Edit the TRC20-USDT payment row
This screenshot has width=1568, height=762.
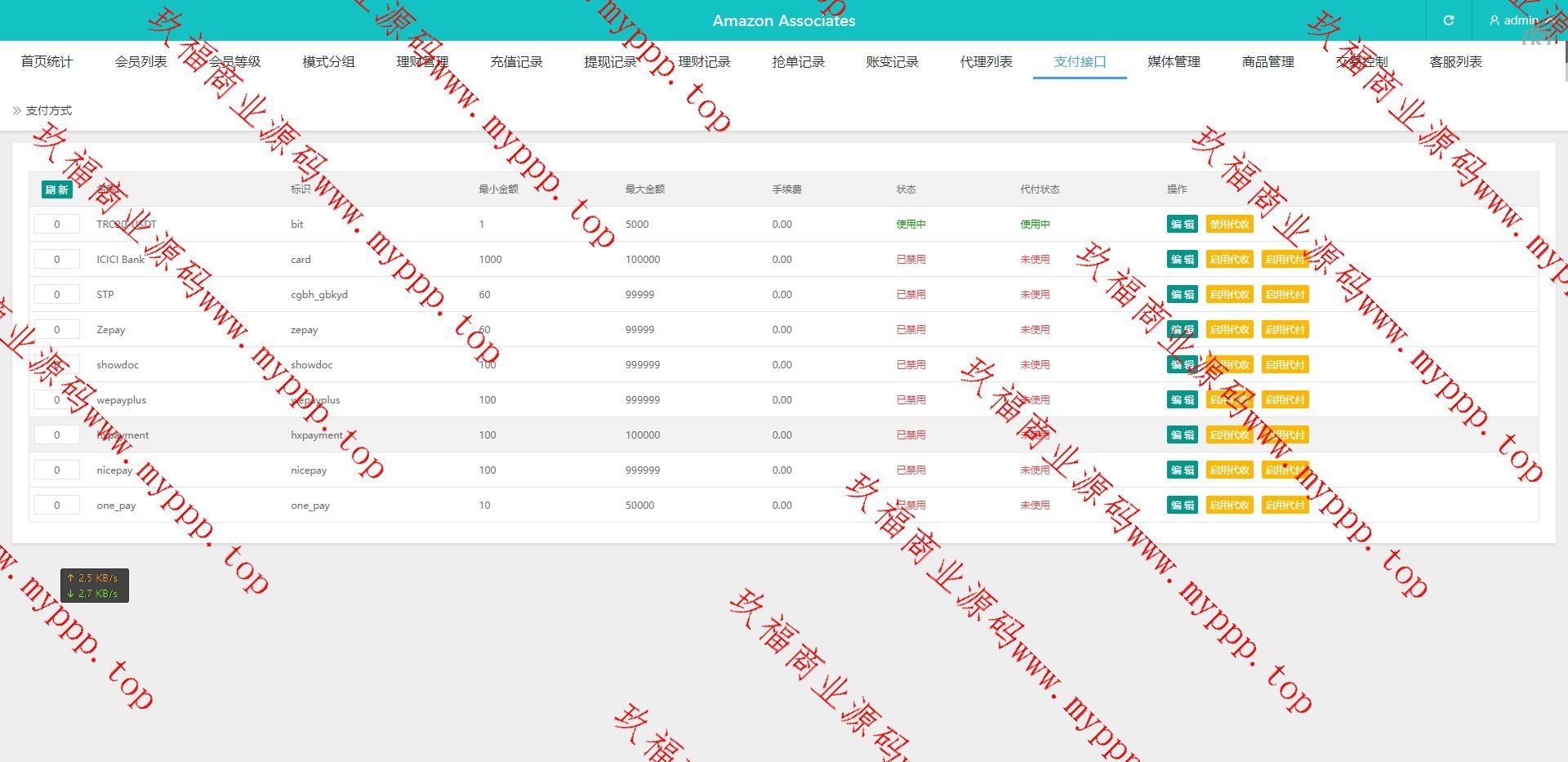pyautogui.click(x=1182, y=225)
